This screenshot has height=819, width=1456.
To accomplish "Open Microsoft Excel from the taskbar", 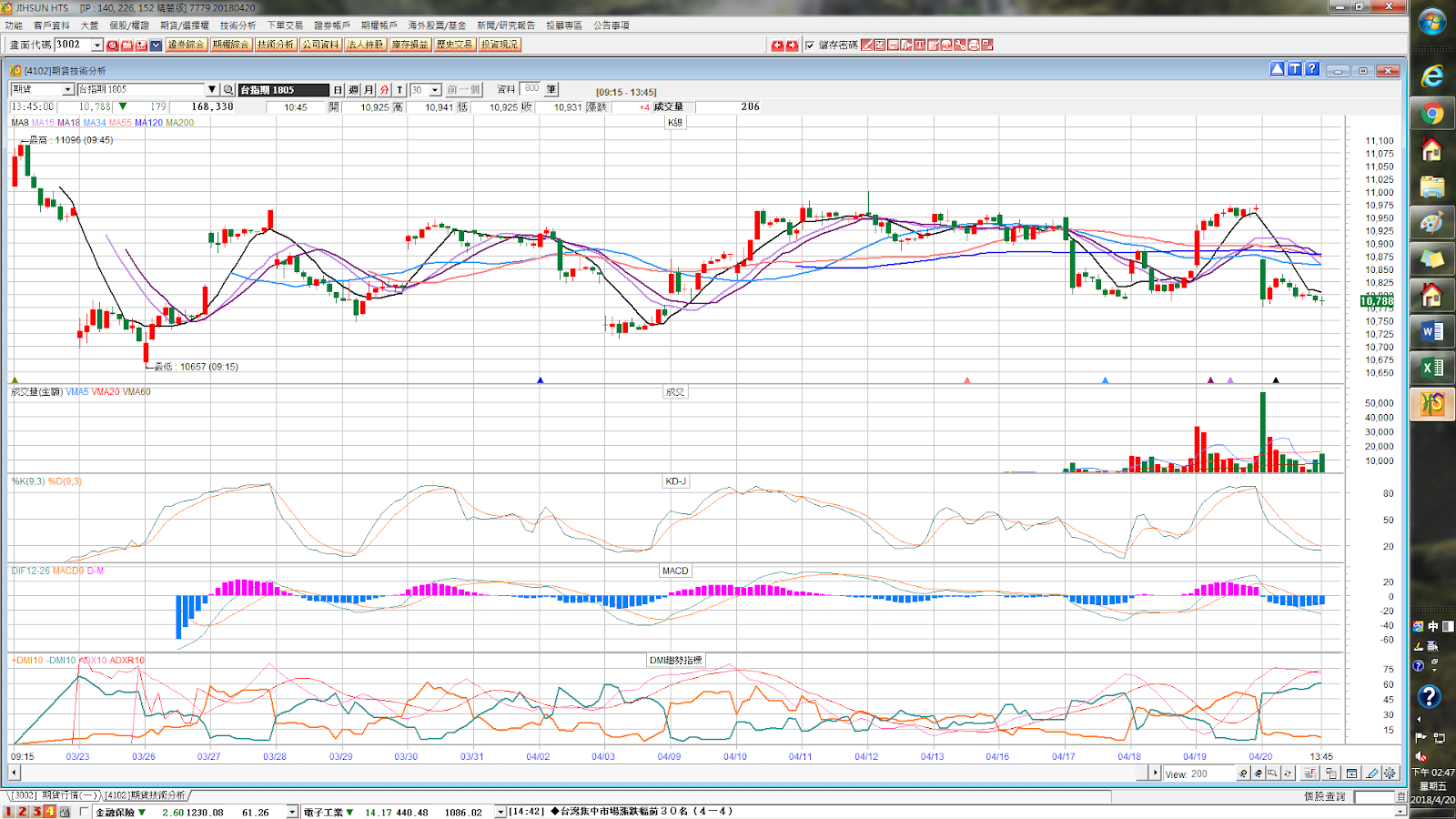I will point(1432,368).
